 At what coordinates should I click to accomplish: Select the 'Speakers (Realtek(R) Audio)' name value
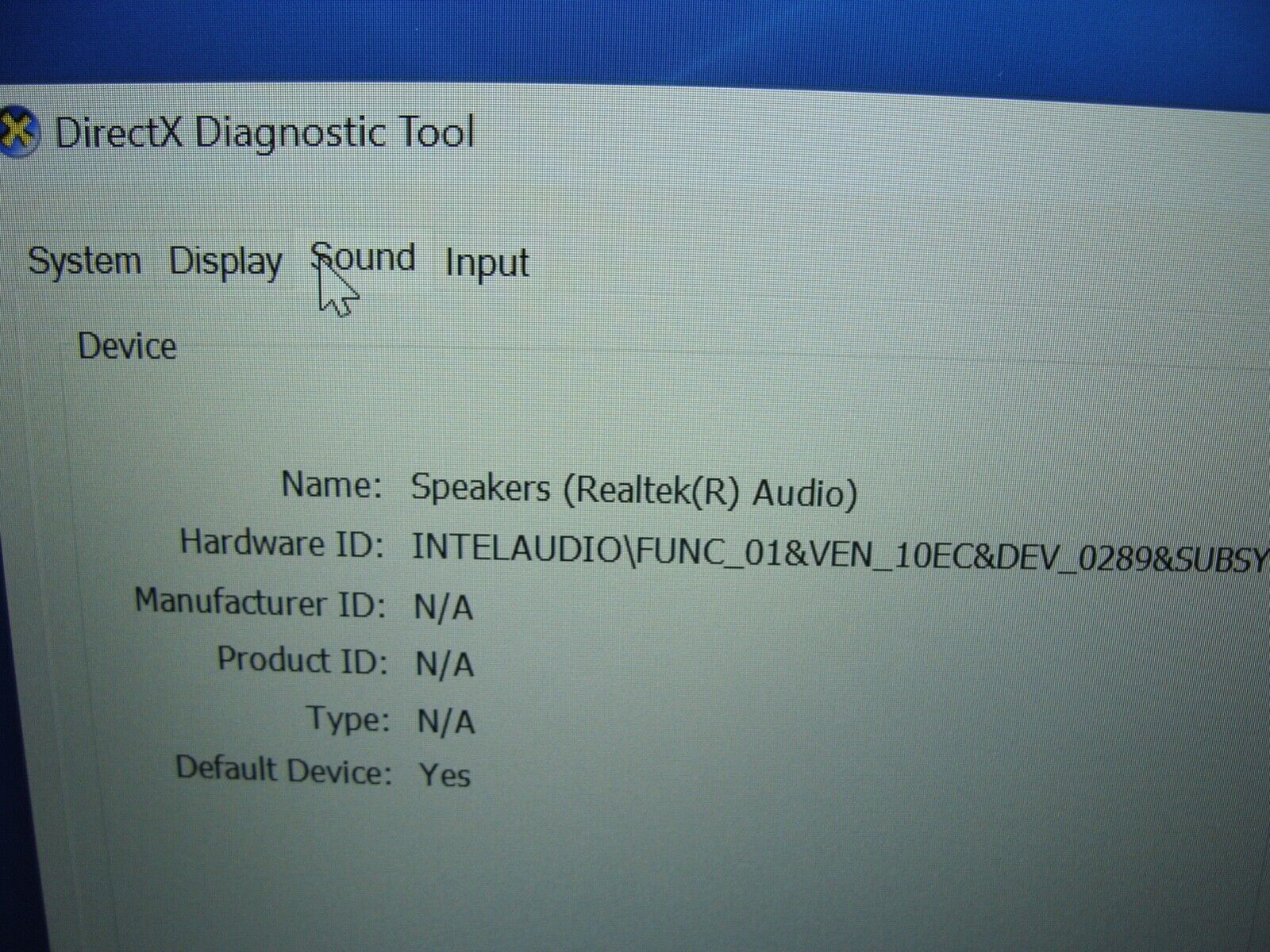point(634,489)
